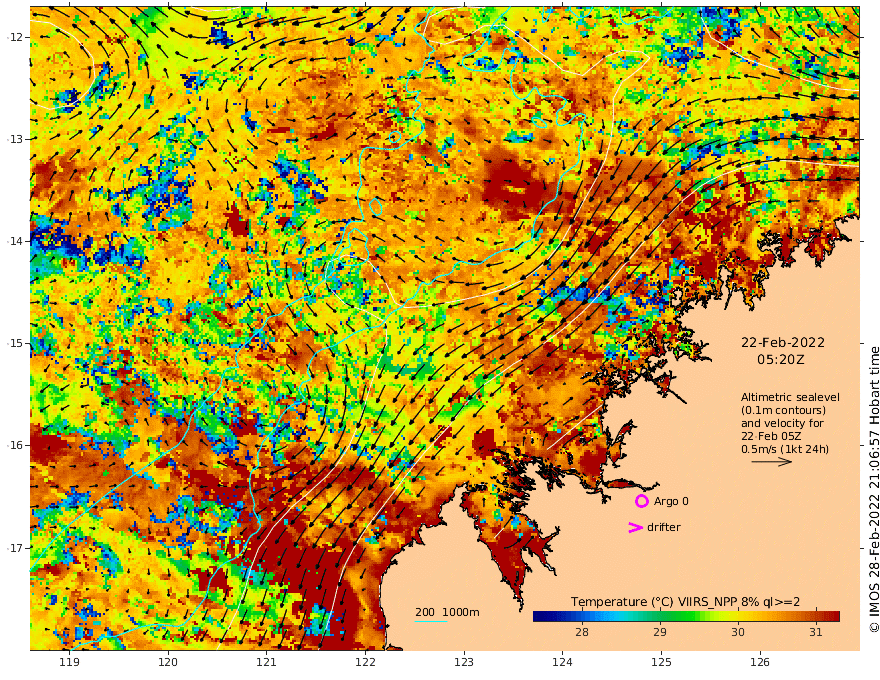Click the longitude label 123
Image resolution: width=880 pixels, height=680 pixels.
[x=464, y=662]
